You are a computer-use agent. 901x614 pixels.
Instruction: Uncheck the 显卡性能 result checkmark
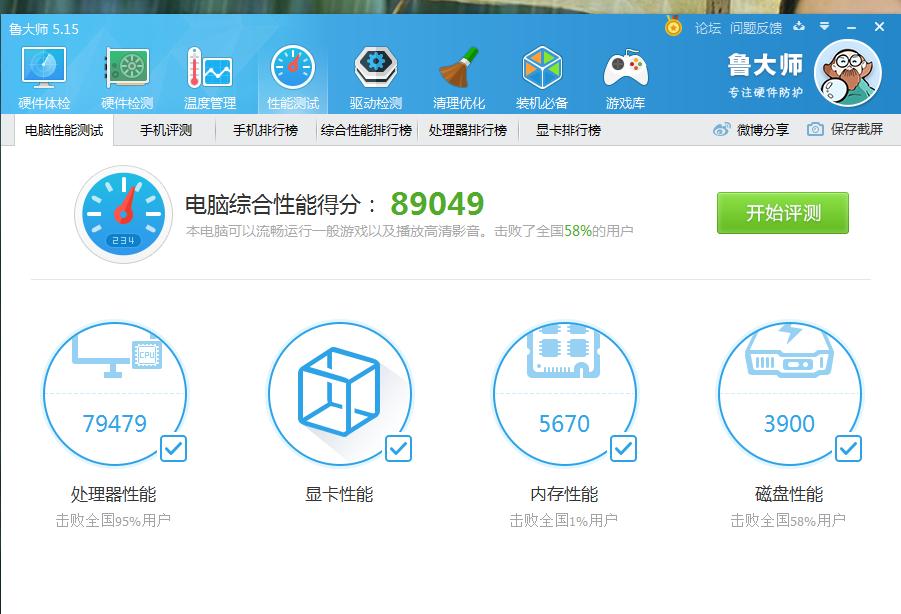pyautogui.click(x=400, y=449)
